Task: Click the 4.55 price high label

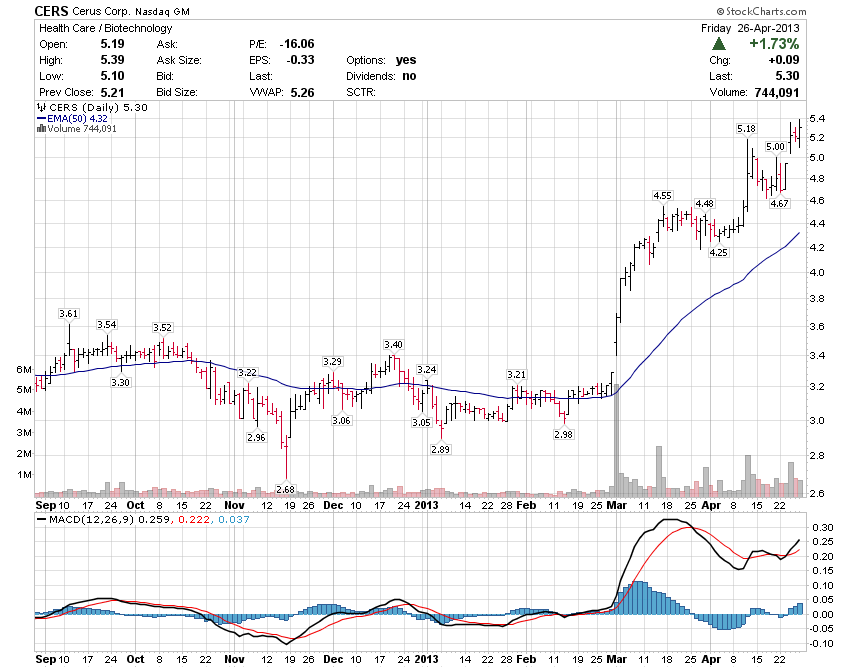Action: 662,195
